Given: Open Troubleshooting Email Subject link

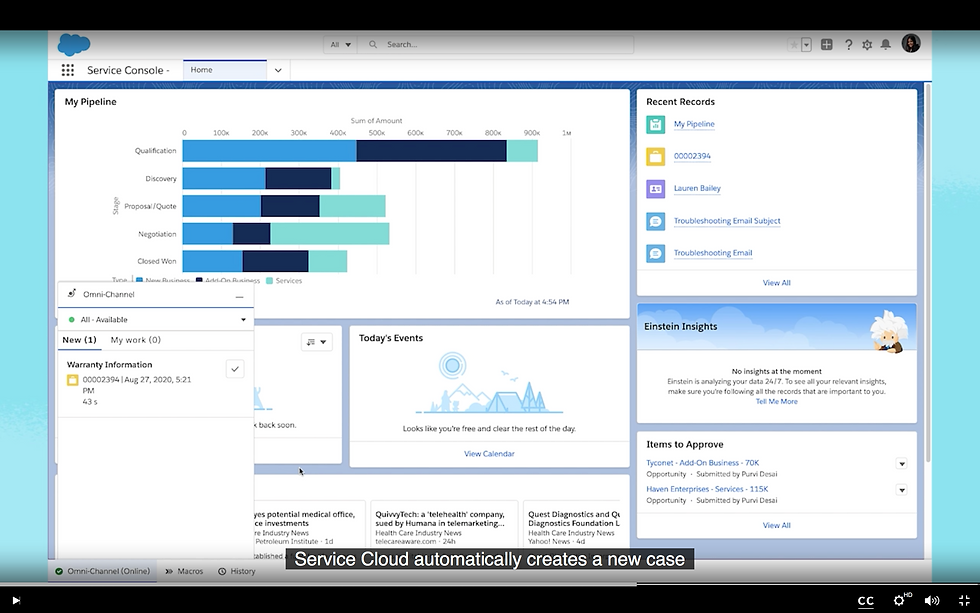Looking at the screenshot, I should [727, 221].
